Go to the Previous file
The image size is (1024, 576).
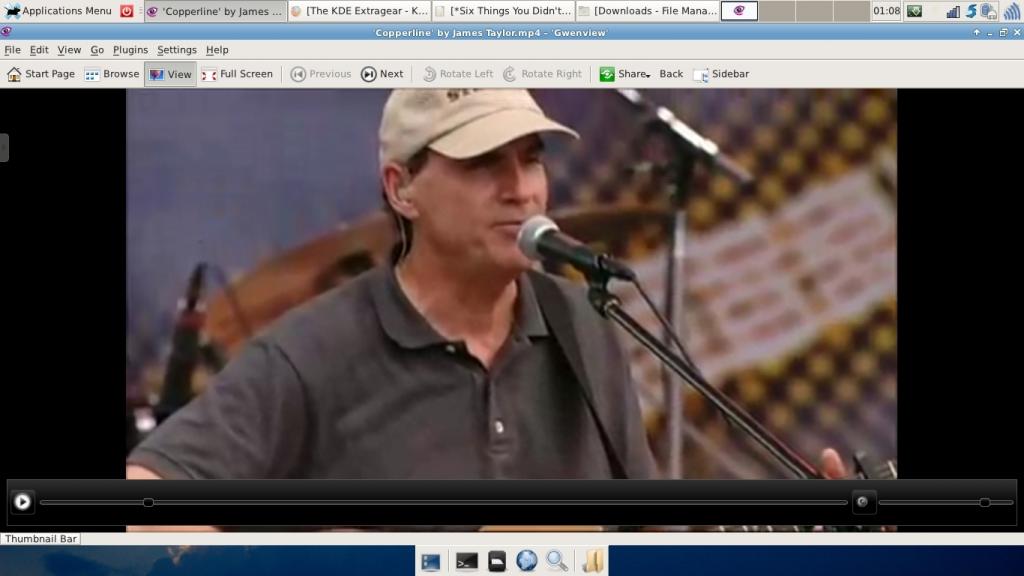(321, 74)
